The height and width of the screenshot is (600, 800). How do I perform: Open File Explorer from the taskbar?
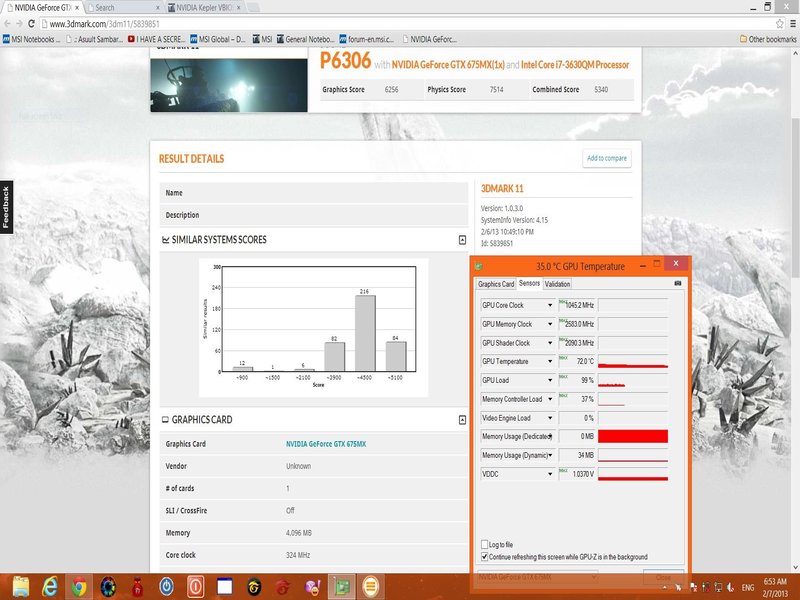pyautogui.click(x=21, y=587)
